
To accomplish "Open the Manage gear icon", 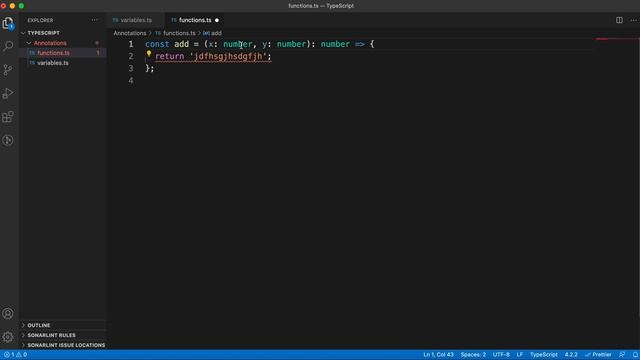I will click(8, 337).
